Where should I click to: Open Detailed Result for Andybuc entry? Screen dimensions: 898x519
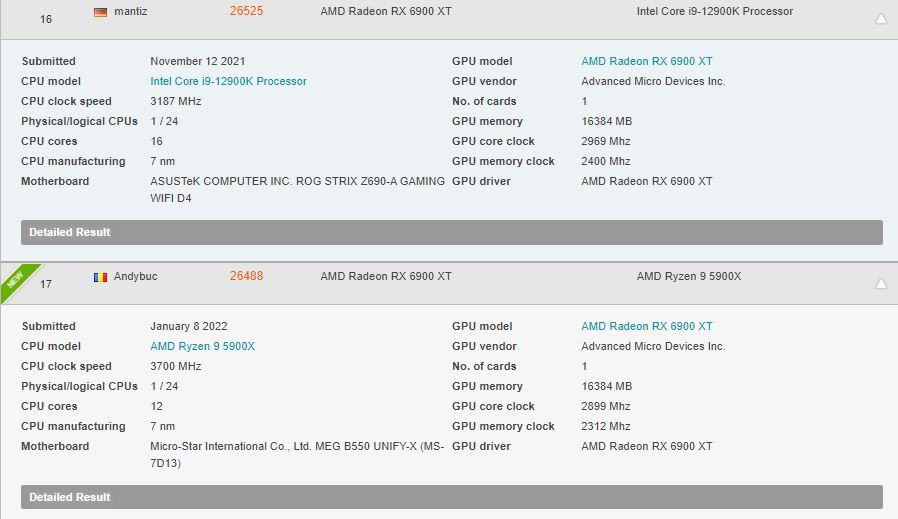pos(452,497)
